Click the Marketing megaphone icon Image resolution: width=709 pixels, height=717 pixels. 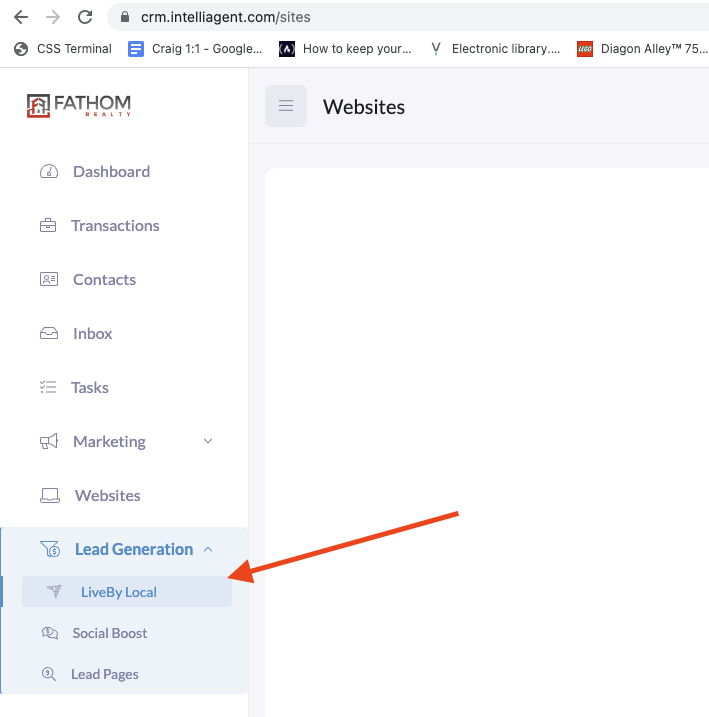pos(49,441)
